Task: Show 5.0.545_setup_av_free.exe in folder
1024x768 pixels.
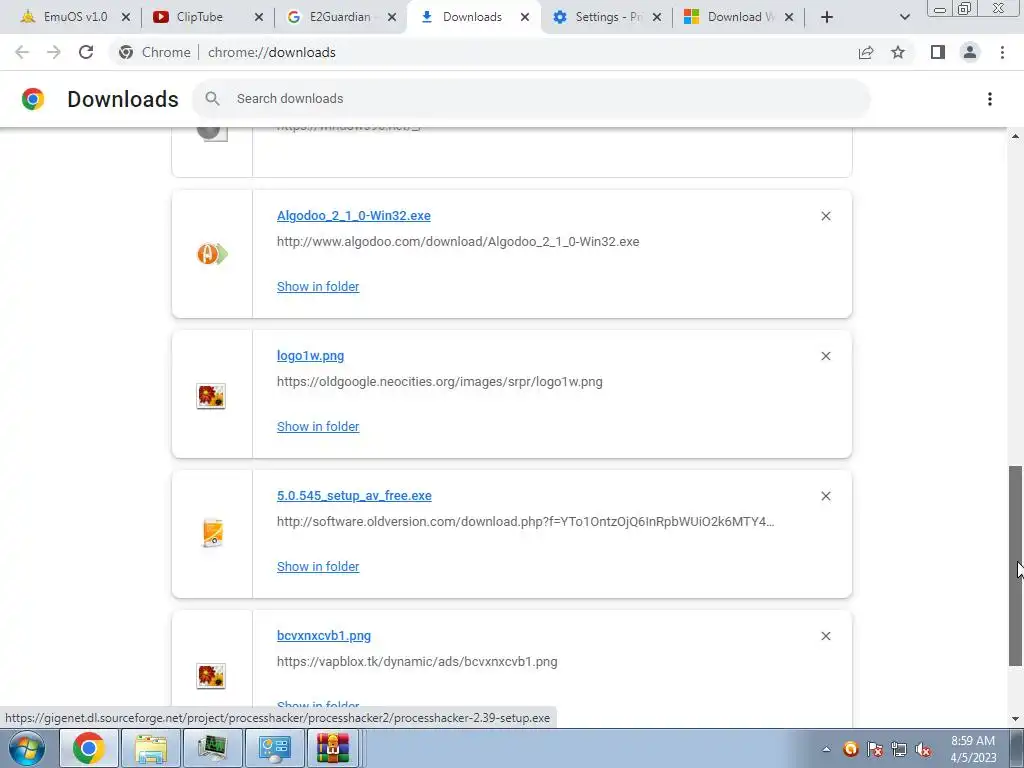Action: [318, 567]
